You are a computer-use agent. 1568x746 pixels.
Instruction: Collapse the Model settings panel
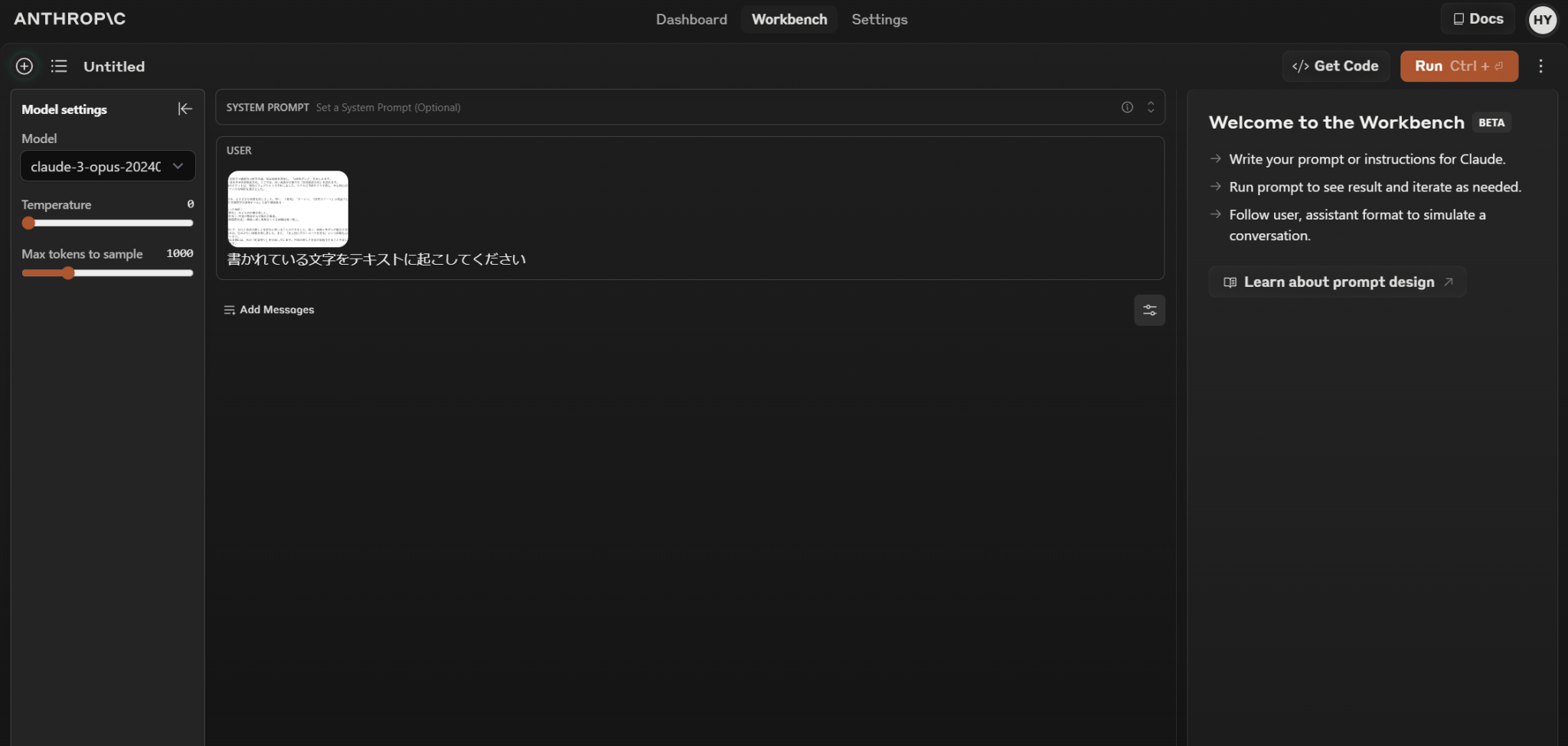pos(185,109)
